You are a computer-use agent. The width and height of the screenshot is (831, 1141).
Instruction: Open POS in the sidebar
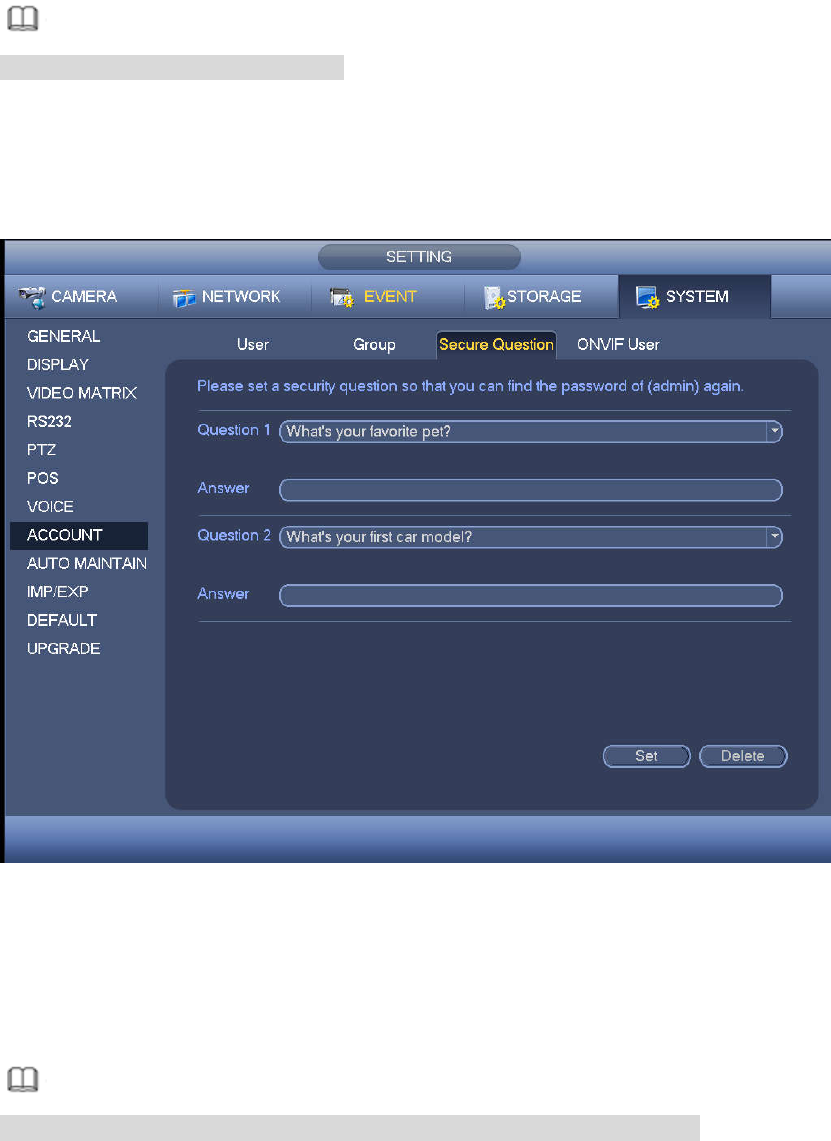(x=43, y=479)
